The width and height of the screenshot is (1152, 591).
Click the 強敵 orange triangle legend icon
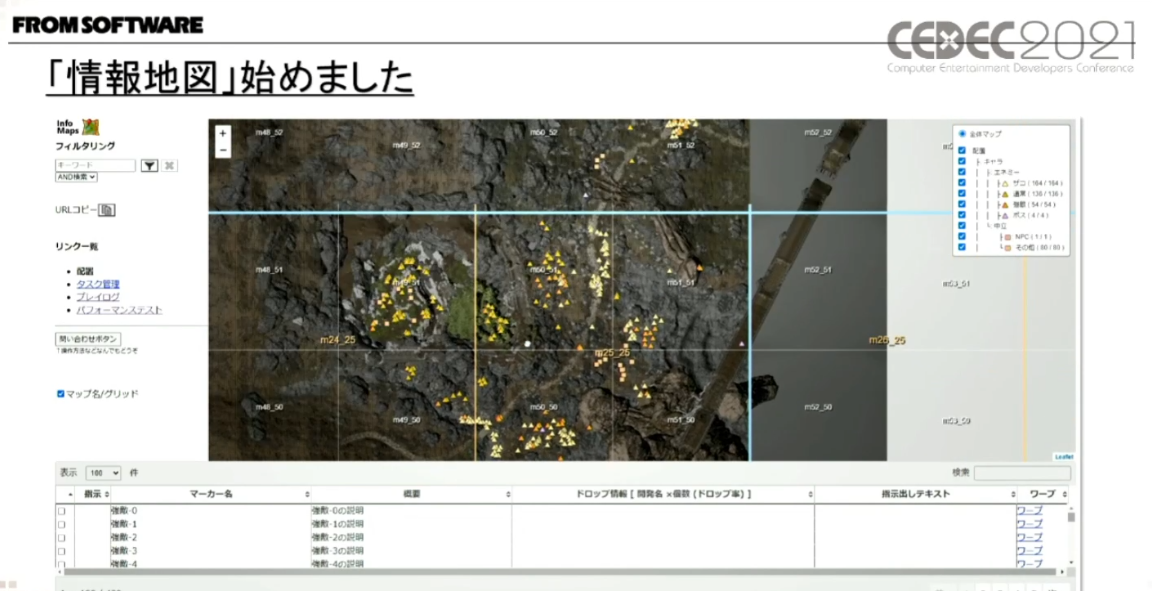(x=1005, y=204)
